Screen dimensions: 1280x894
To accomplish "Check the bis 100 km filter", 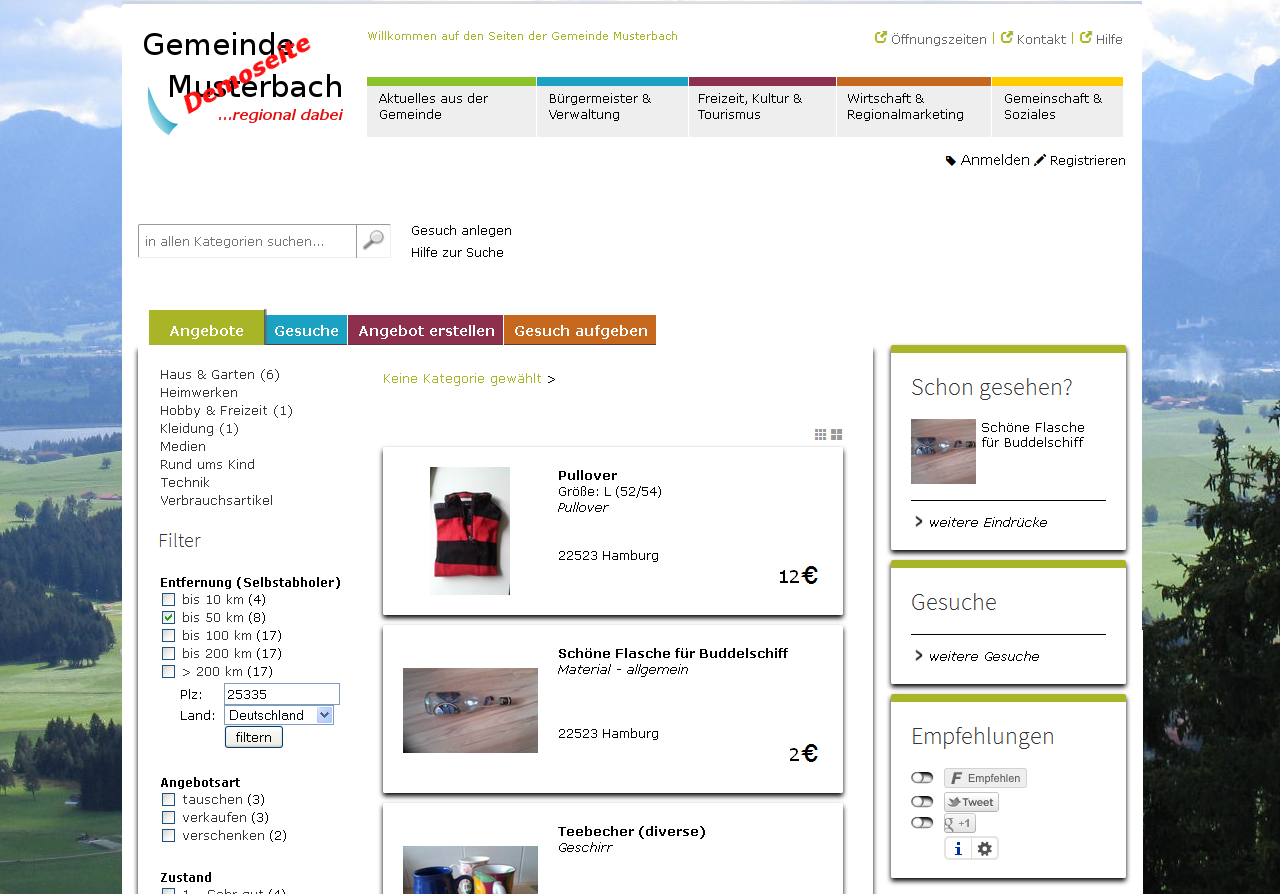I will (168, 636).
